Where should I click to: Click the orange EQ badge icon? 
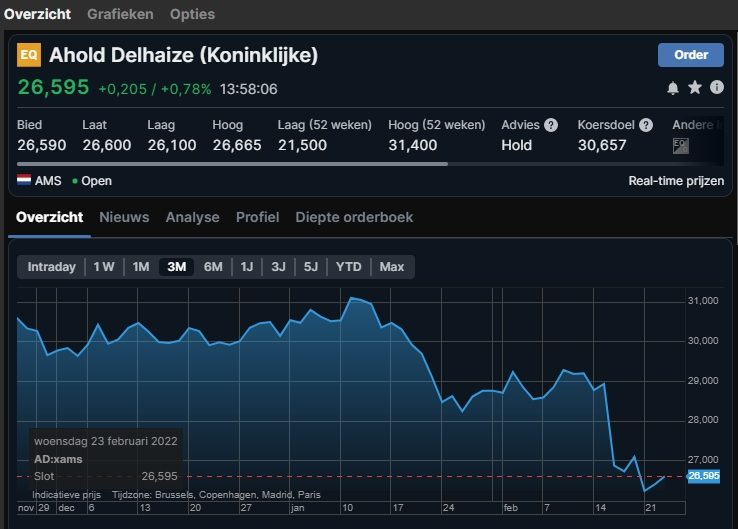(29, 55)
